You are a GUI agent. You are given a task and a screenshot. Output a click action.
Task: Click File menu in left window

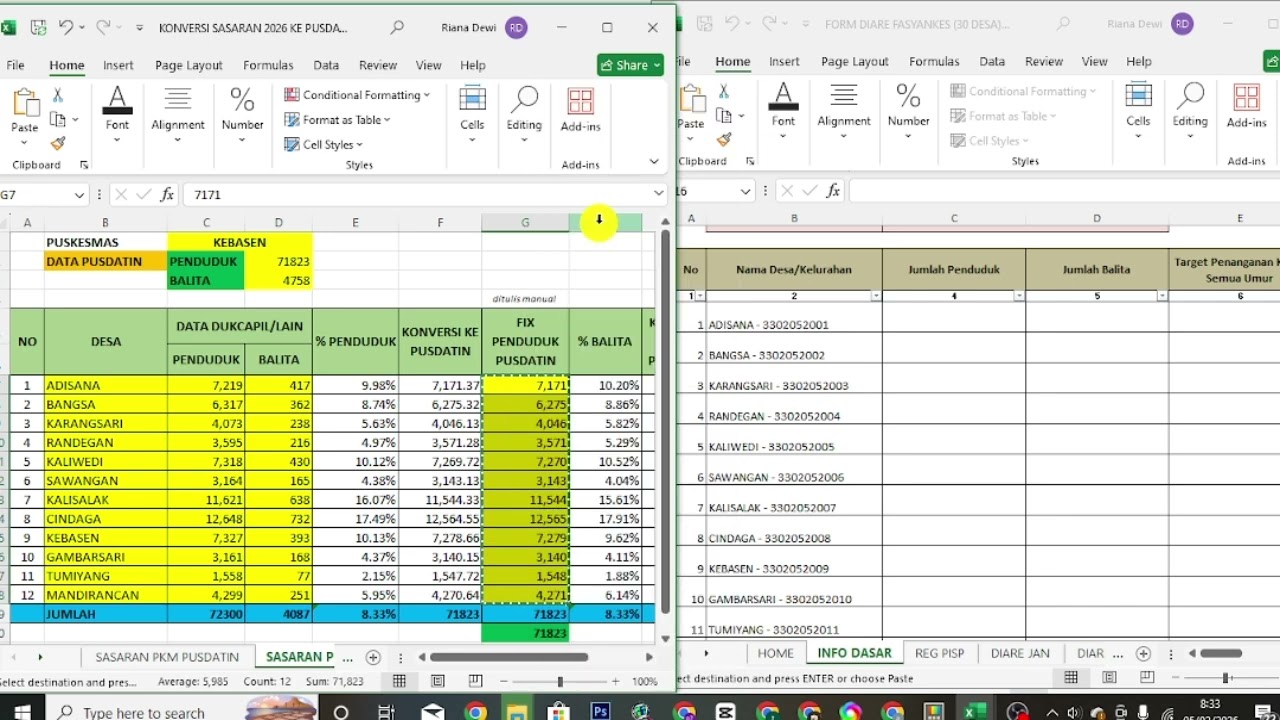(x=15, y=65)
